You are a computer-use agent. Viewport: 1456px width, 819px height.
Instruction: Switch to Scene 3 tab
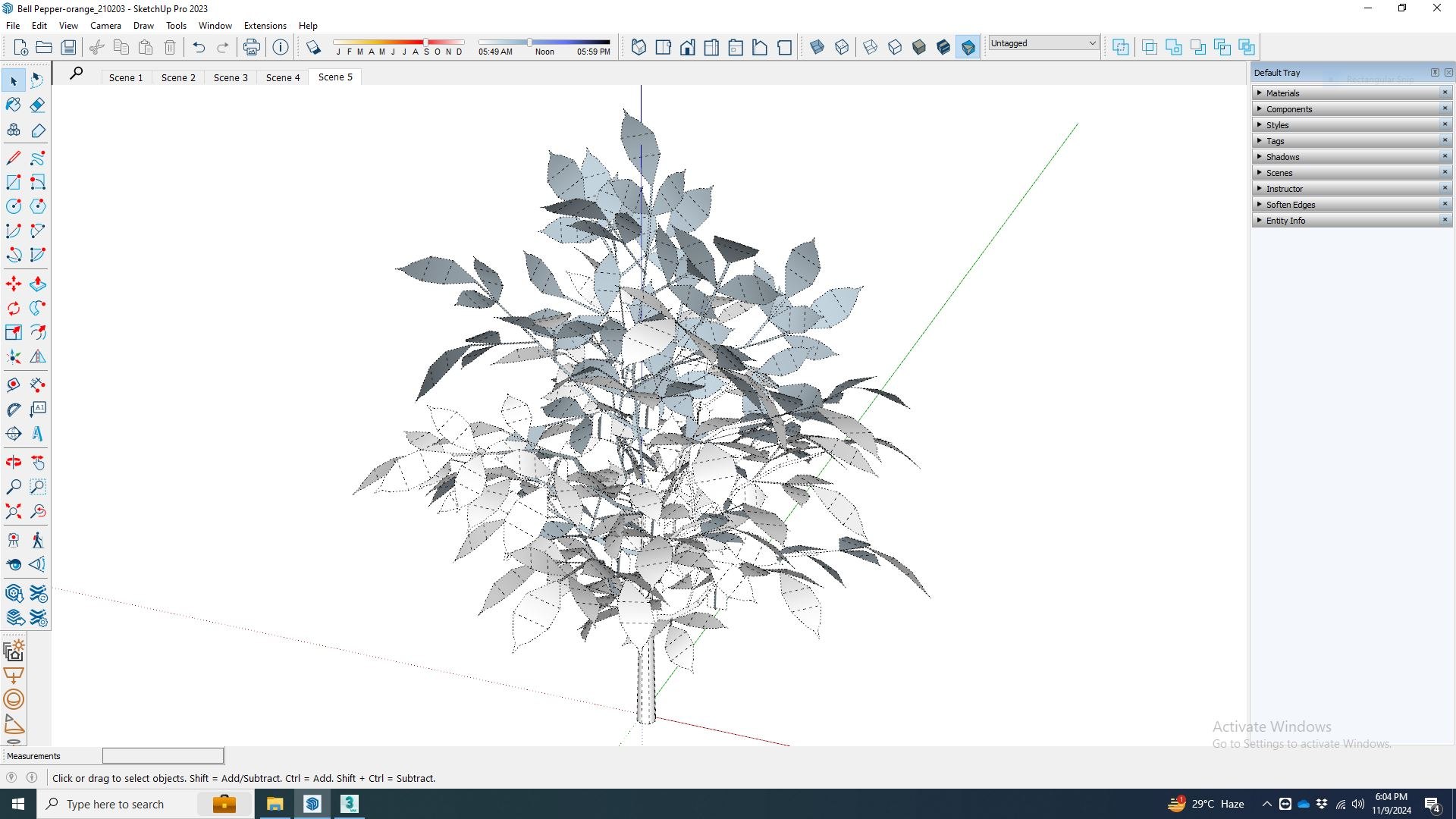(231, 77)
